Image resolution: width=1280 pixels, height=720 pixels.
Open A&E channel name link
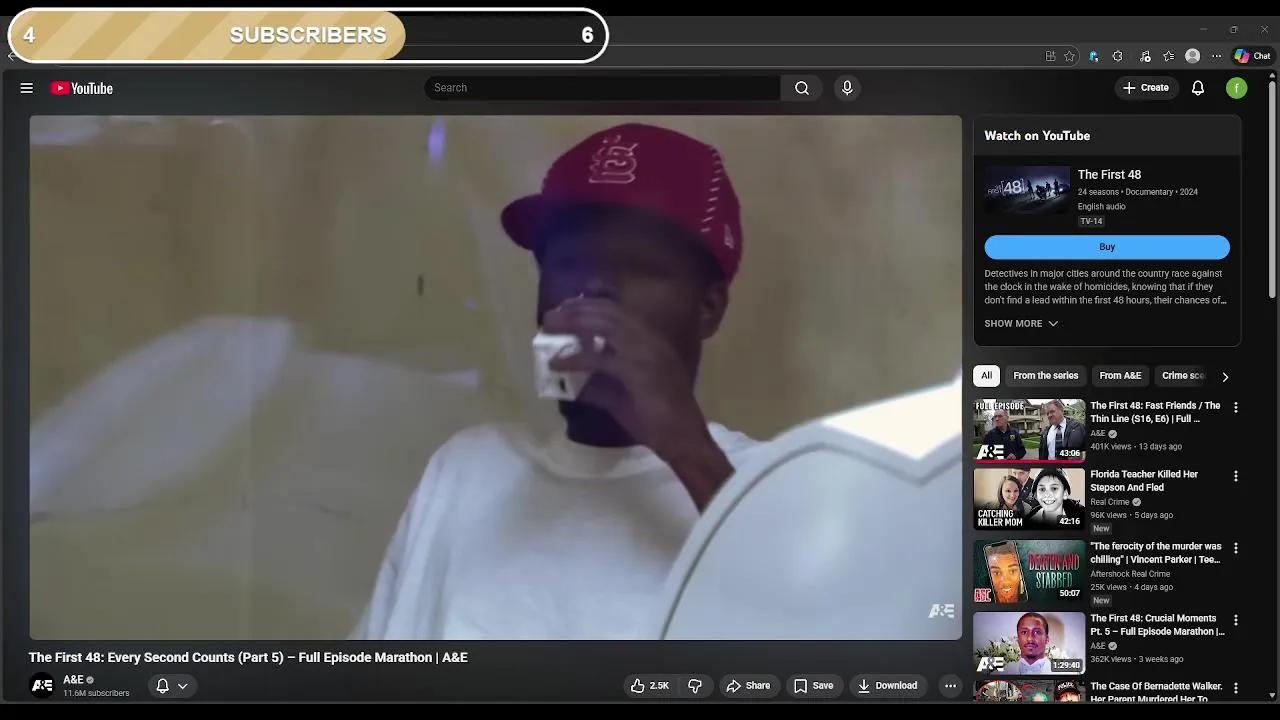(73, 680)
